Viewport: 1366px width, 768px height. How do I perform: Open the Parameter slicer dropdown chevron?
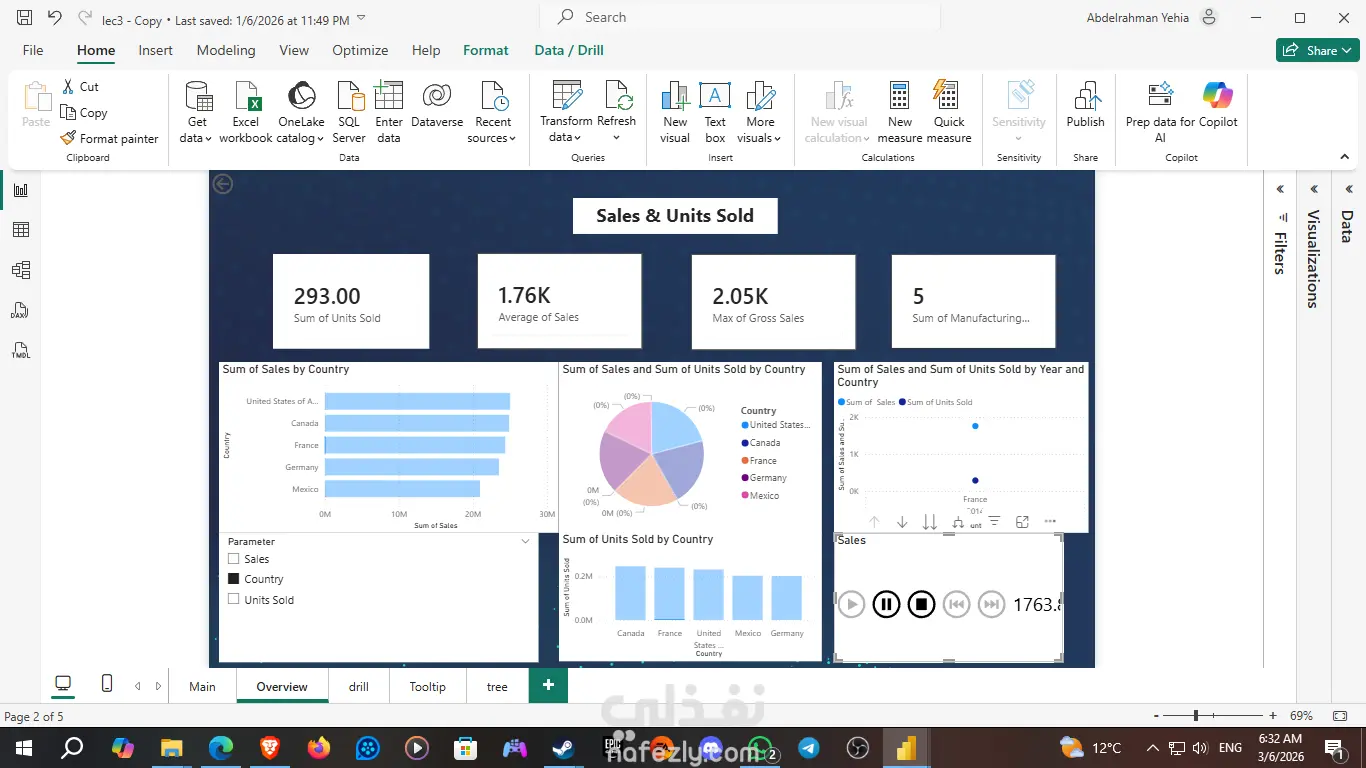(526, 541)
